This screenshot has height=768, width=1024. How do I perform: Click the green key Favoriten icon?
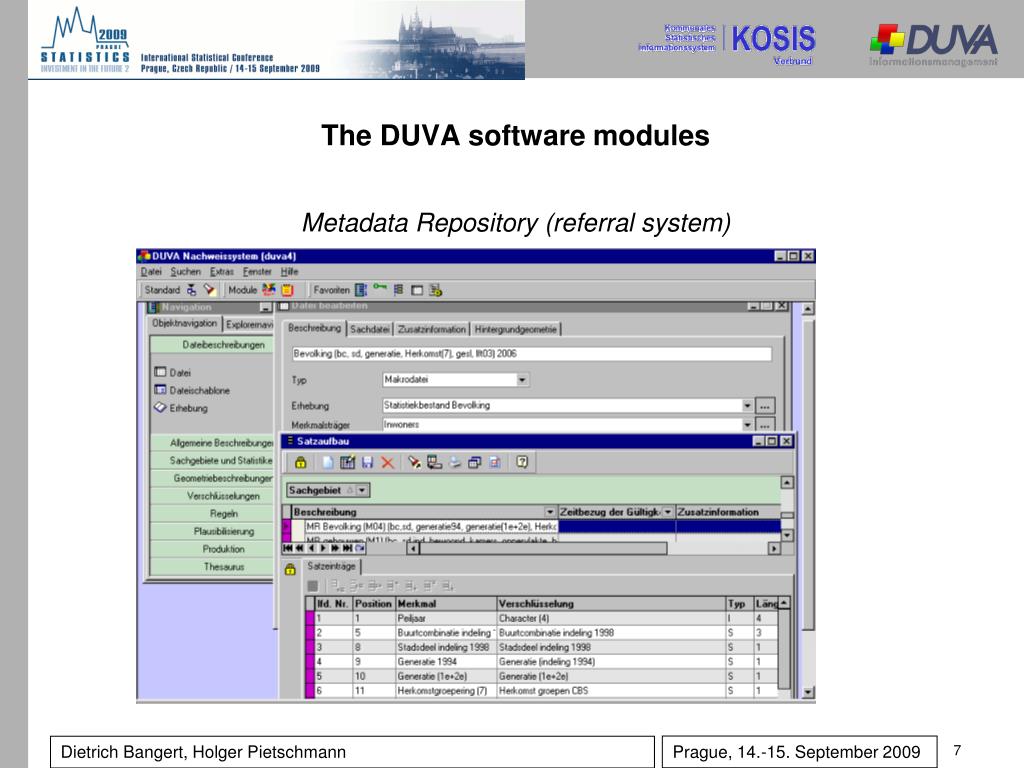[379, 288]
